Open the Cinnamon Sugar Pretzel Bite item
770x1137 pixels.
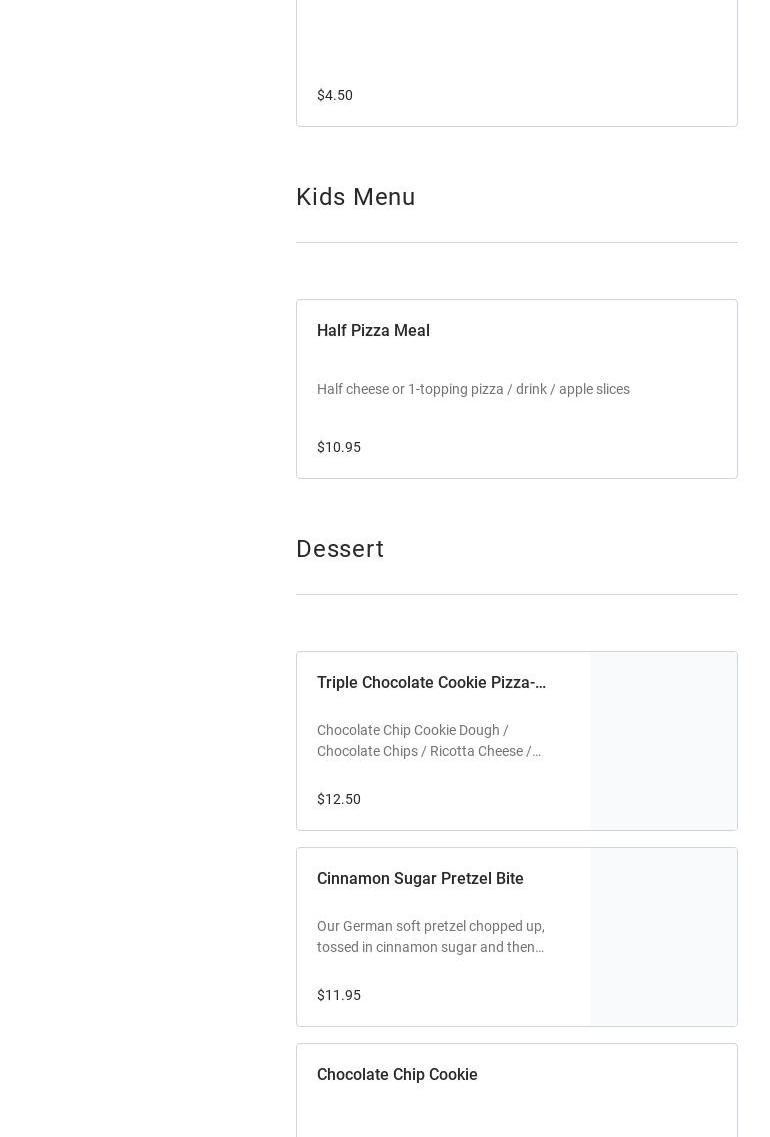coord(420,878)
